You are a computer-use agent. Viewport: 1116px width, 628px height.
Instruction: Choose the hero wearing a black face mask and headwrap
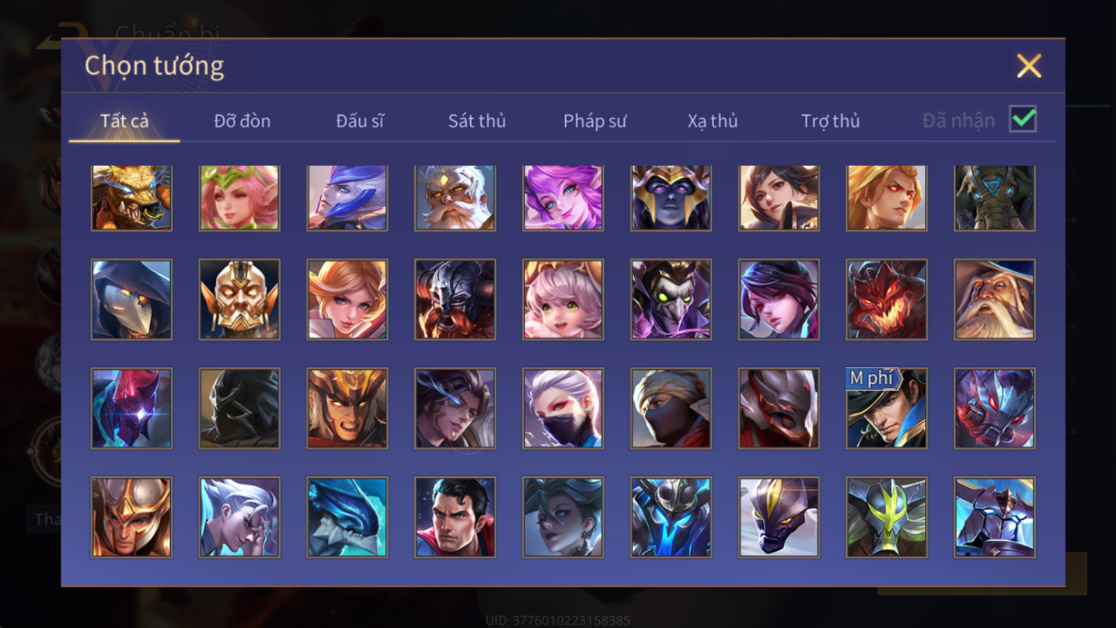coord(670,408)
